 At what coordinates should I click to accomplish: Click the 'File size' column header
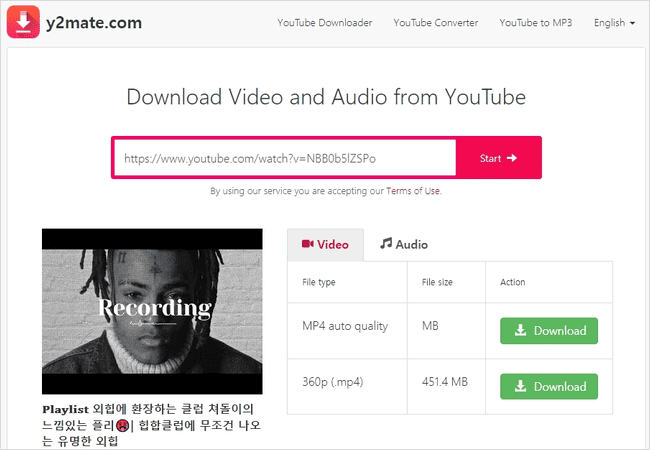tap(437, 282)
